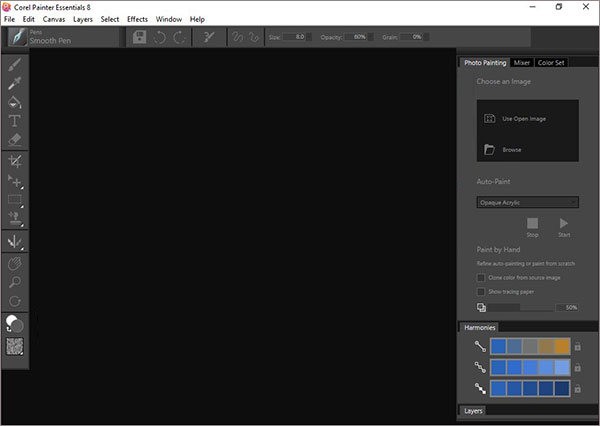Image resolution: width=600 pixels, height=426 pixels.
Task: Open the Canvas menu
Action: click(54, 19)
